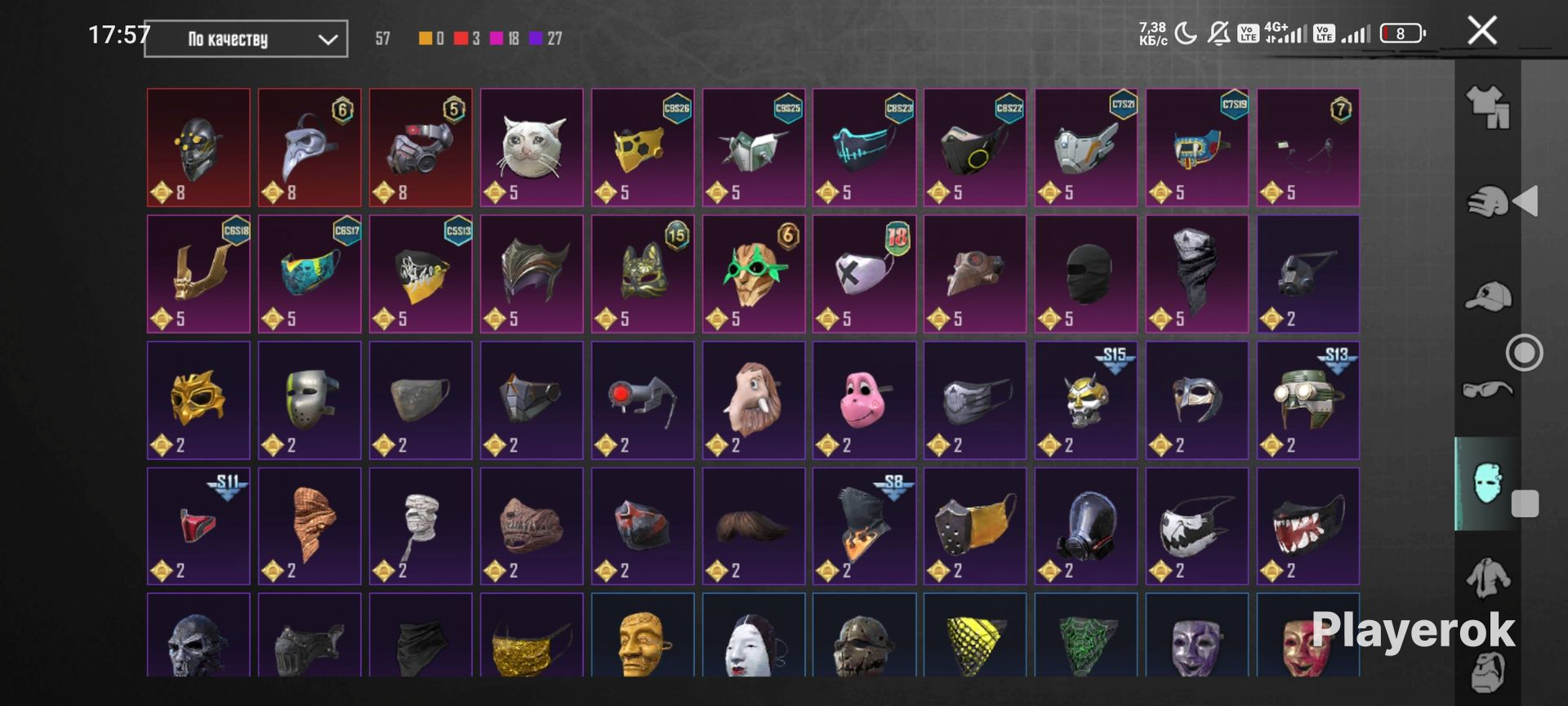Expand sort options with the chevron arrow
This screenshot has height=706, width=1568.
(x=327, y=39)
